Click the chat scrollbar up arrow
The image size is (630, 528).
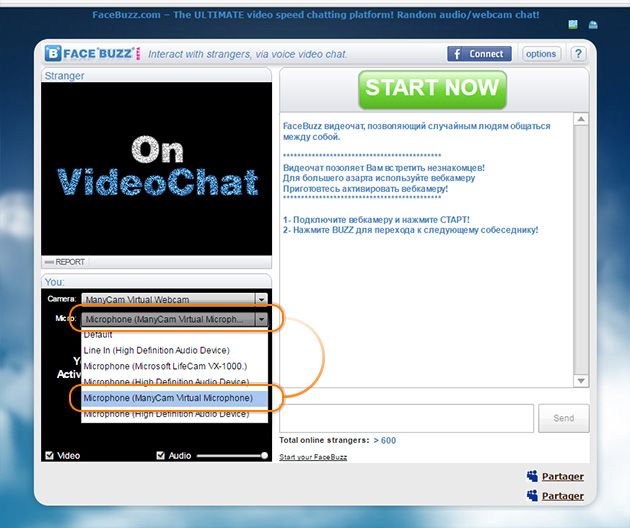pyautogui.click(x=581, y=119)
